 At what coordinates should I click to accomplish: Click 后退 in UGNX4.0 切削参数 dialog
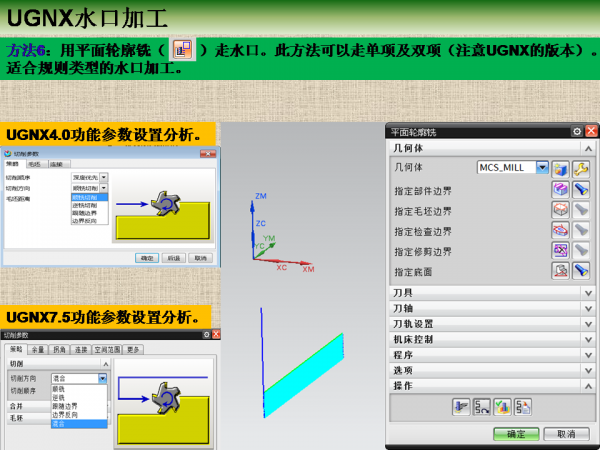pyautogui.click(x=174, y=258)
